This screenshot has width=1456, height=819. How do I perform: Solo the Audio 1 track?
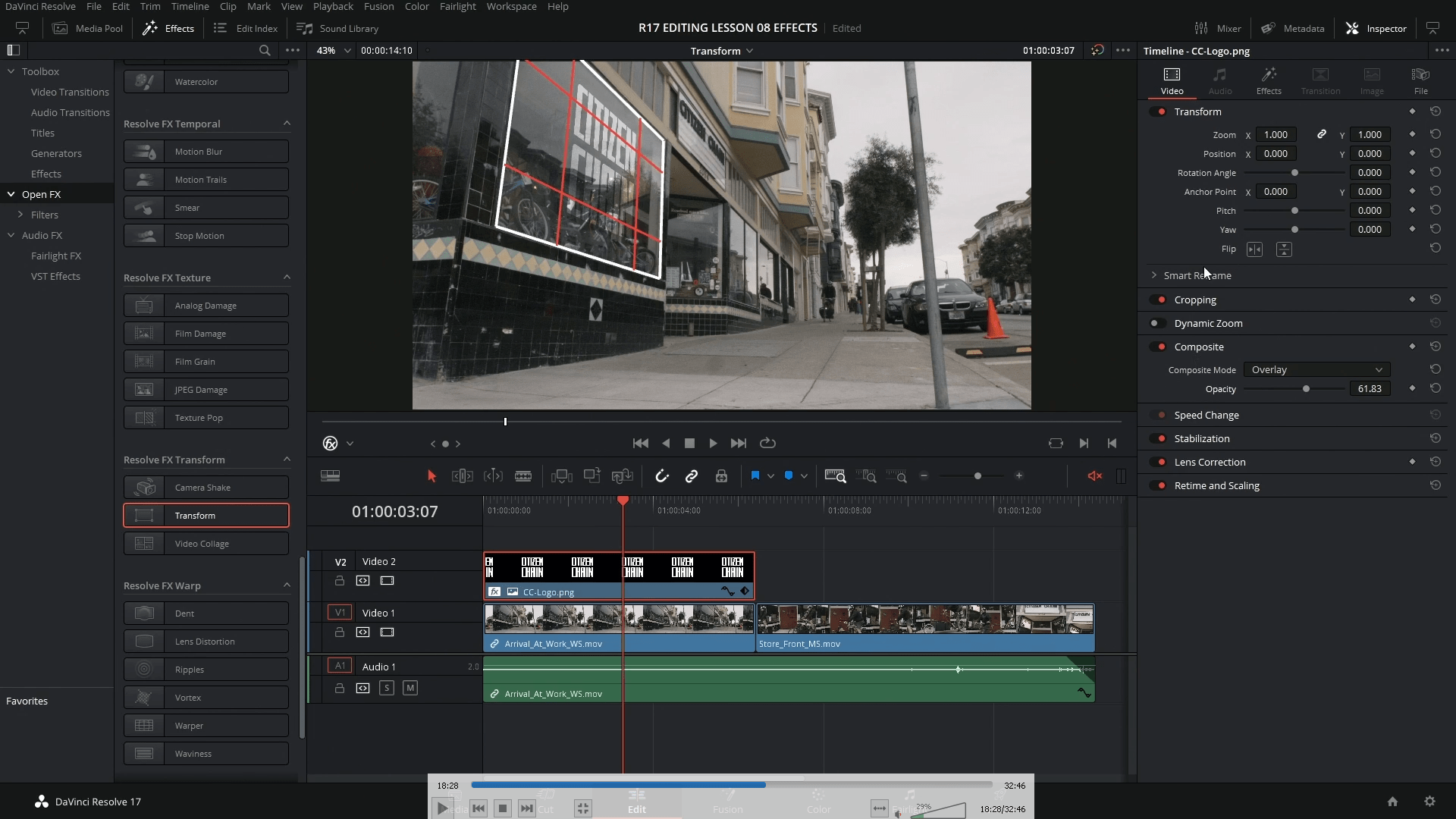(387, 688)
